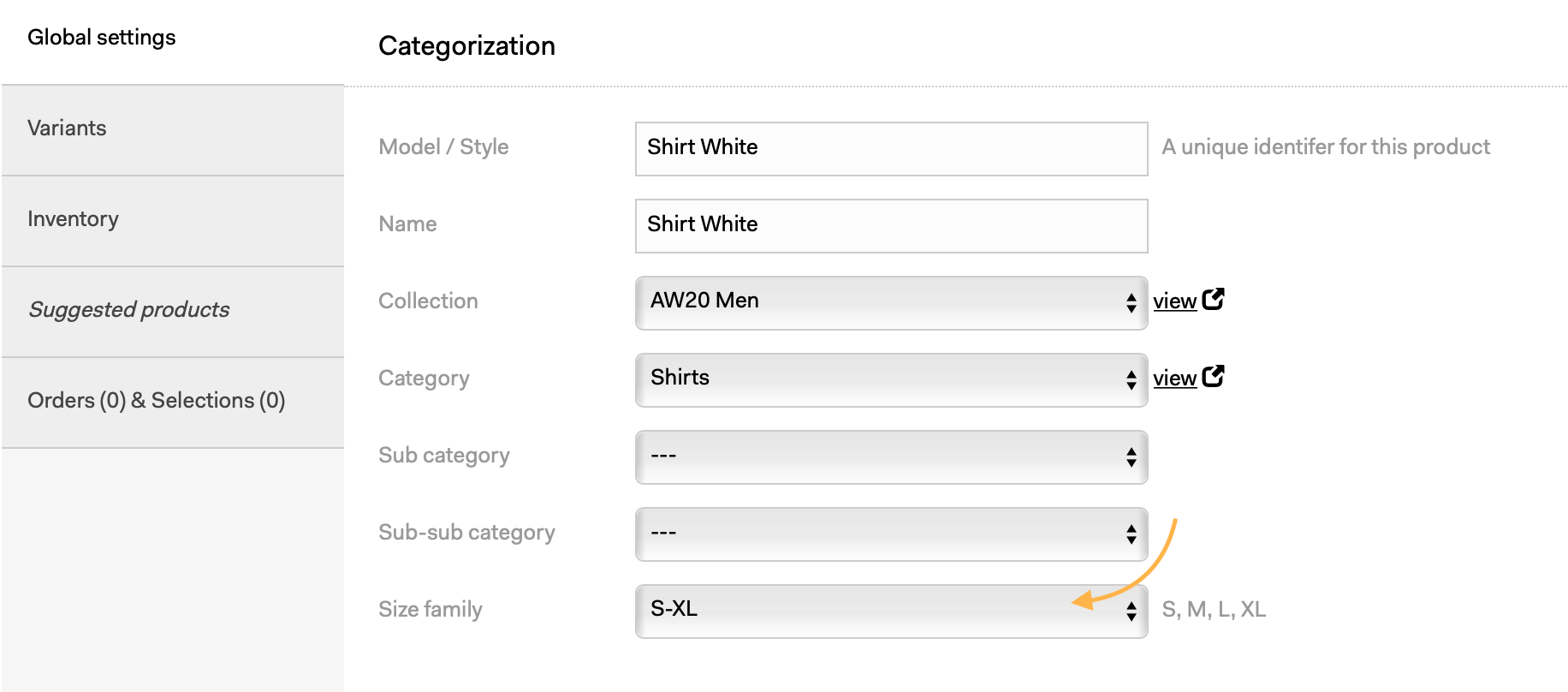Click into the Model / Style field

pos(891,148)
